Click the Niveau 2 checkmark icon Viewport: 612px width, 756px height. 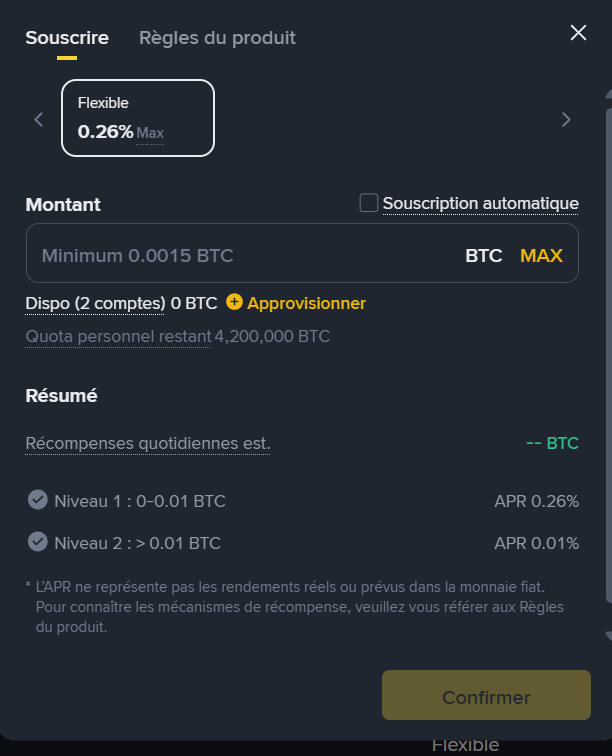pos(38,542)
